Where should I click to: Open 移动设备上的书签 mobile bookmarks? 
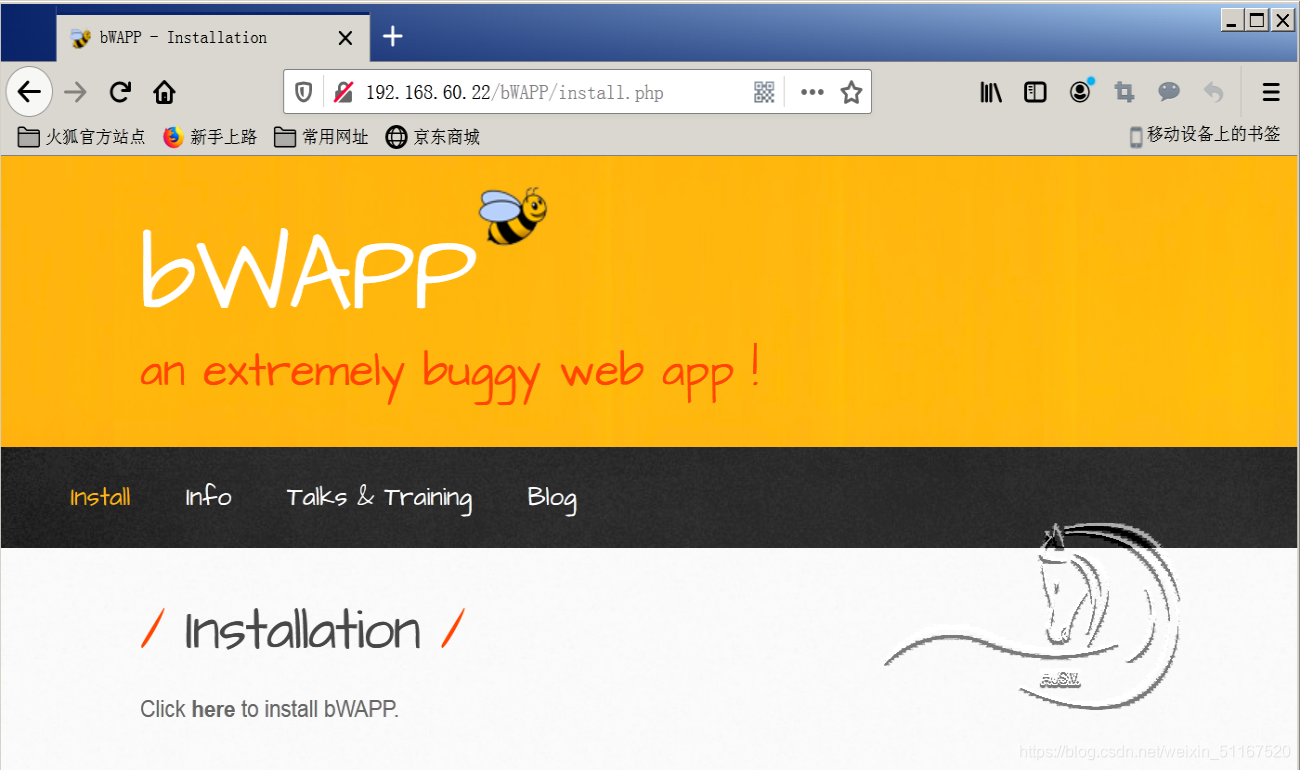(1205, 135)
